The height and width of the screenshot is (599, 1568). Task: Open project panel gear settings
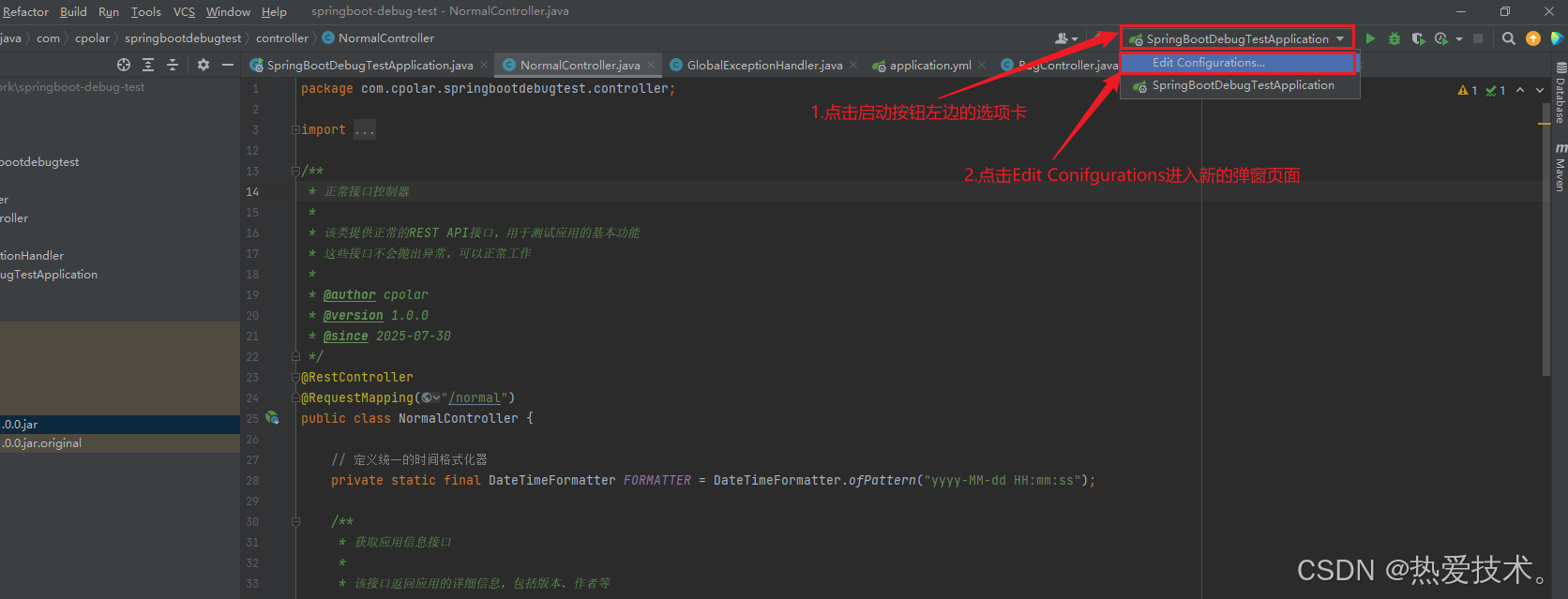[x=204, y=65]
